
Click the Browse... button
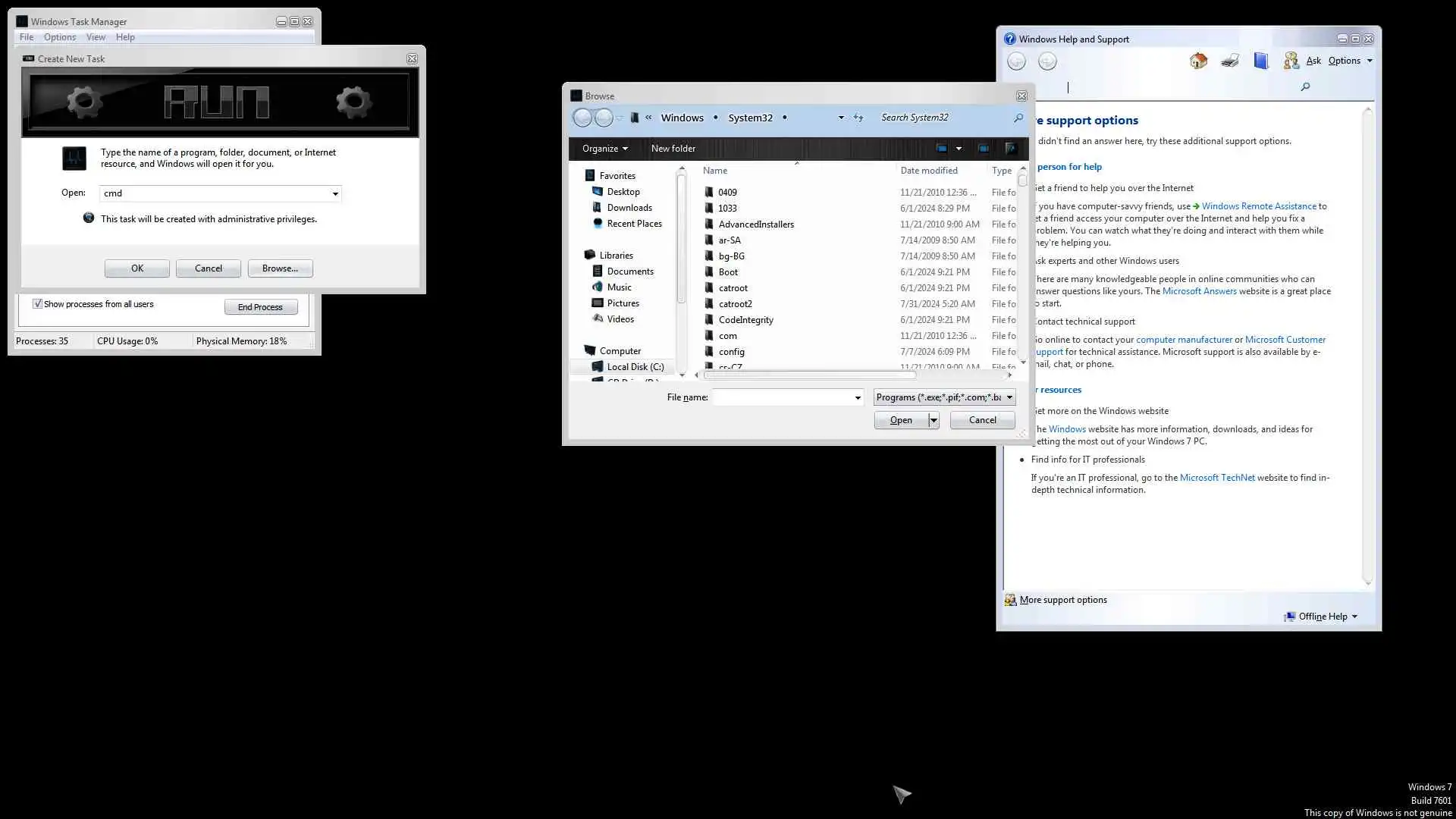[280, 268]
